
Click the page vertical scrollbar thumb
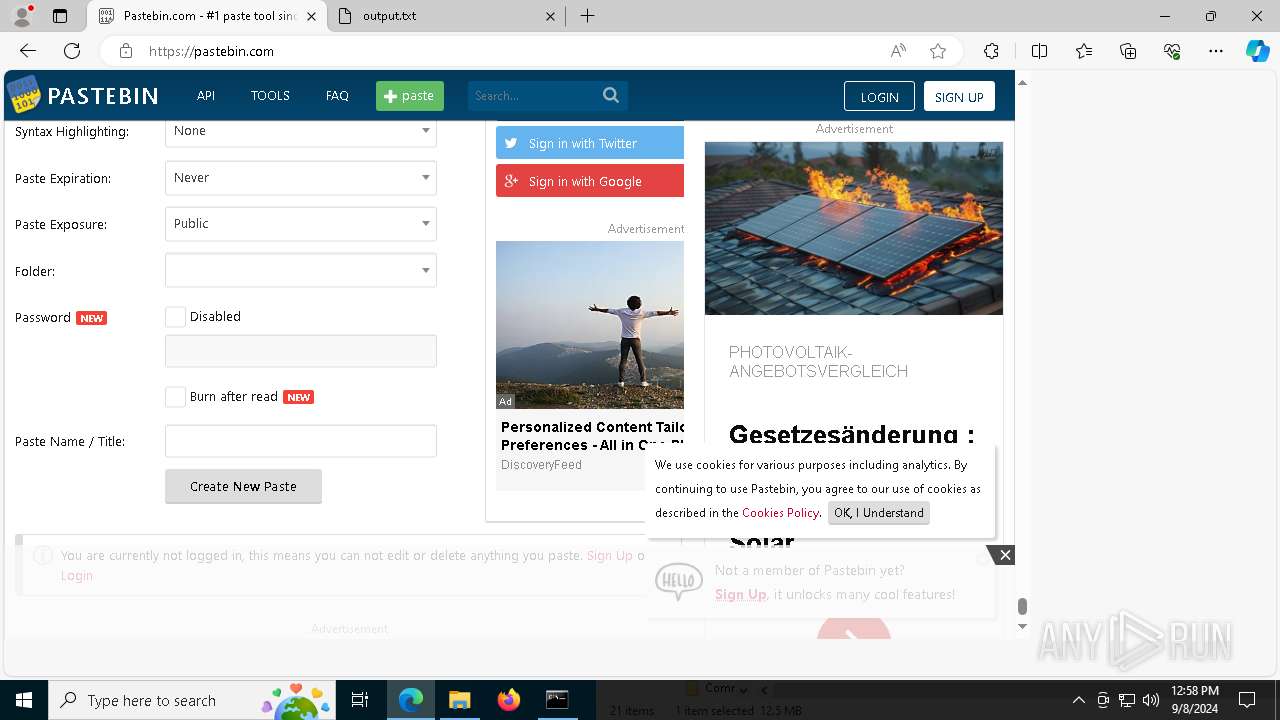point(1022,607)
